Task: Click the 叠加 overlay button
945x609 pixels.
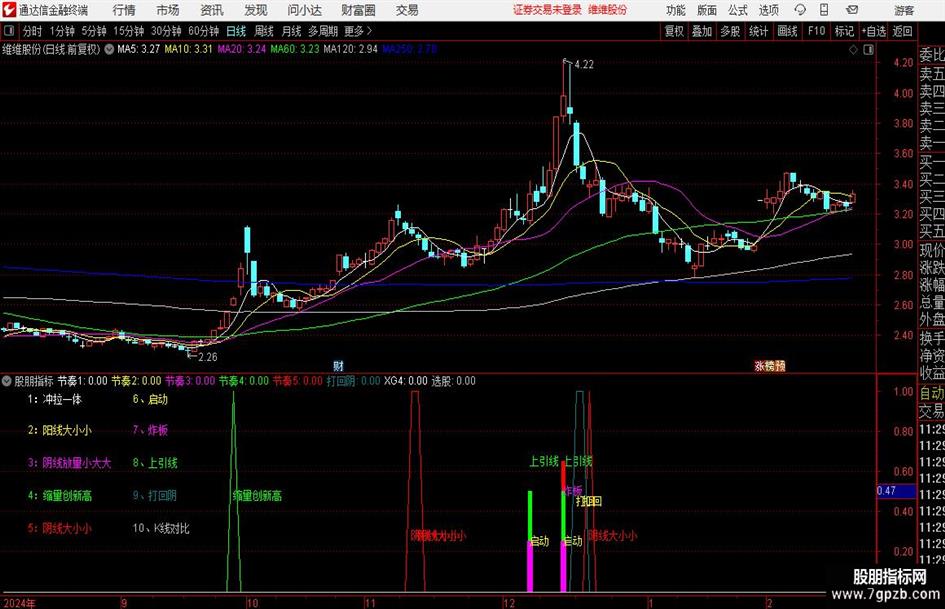Action: (x=702, y=31)
